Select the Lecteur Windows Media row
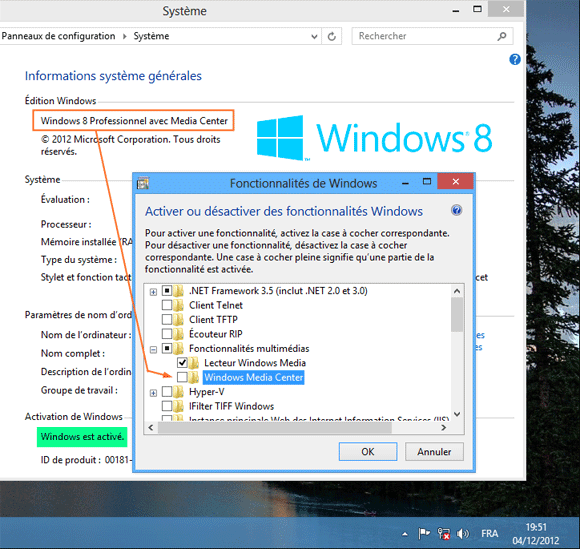 tap(255, 363)
